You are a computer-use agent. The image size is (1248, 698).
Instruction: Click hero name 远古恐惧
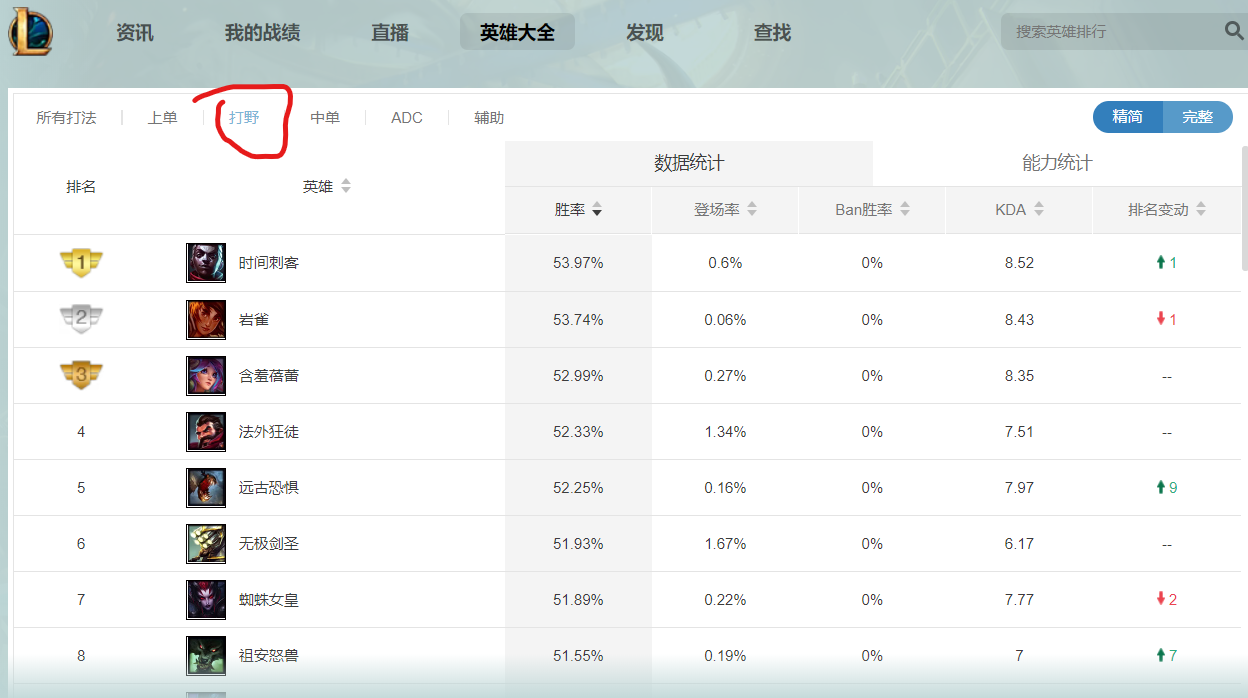269,488
